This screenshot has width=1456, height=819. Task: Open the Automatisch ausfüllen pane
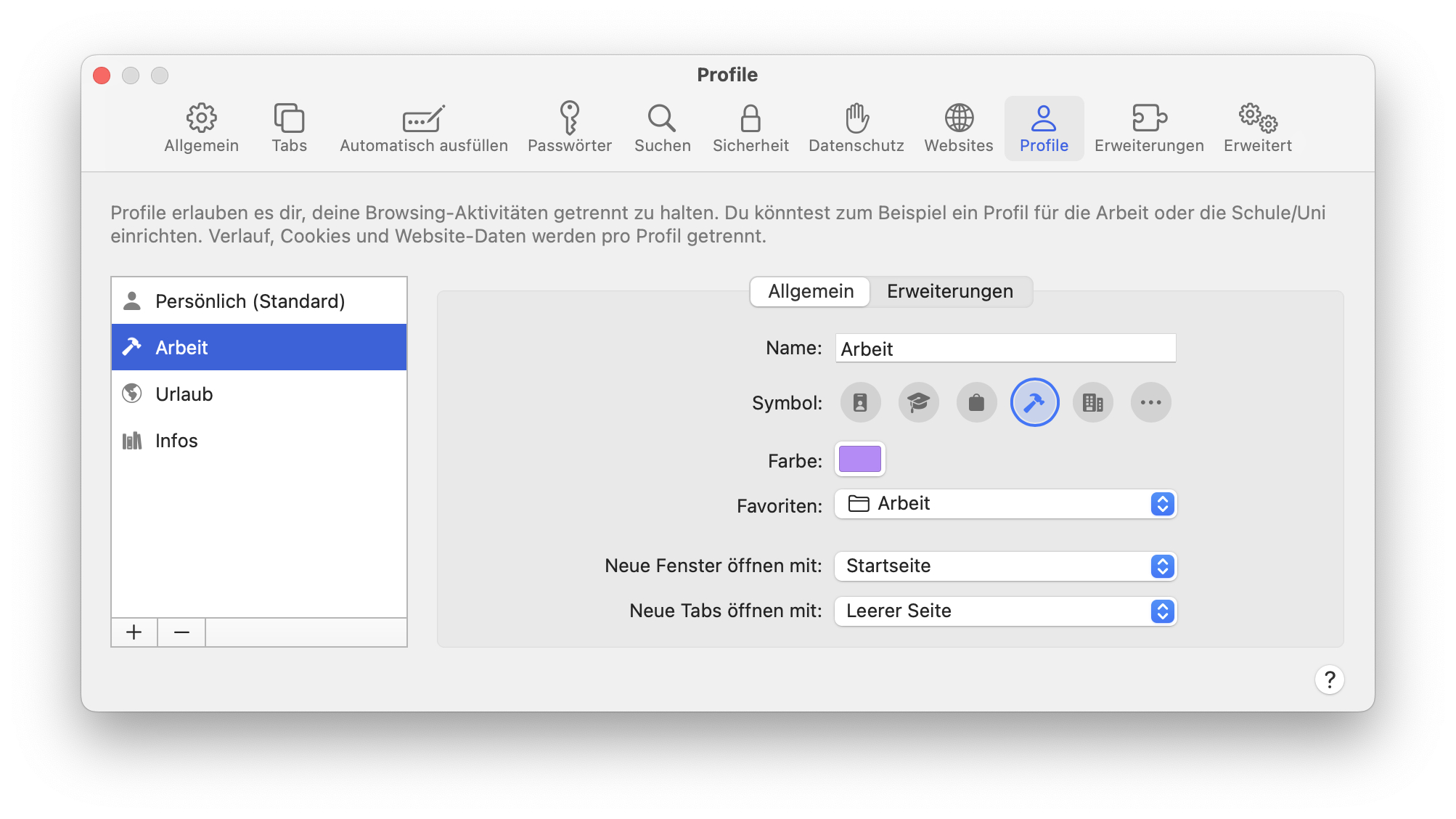tap(423, 127)
